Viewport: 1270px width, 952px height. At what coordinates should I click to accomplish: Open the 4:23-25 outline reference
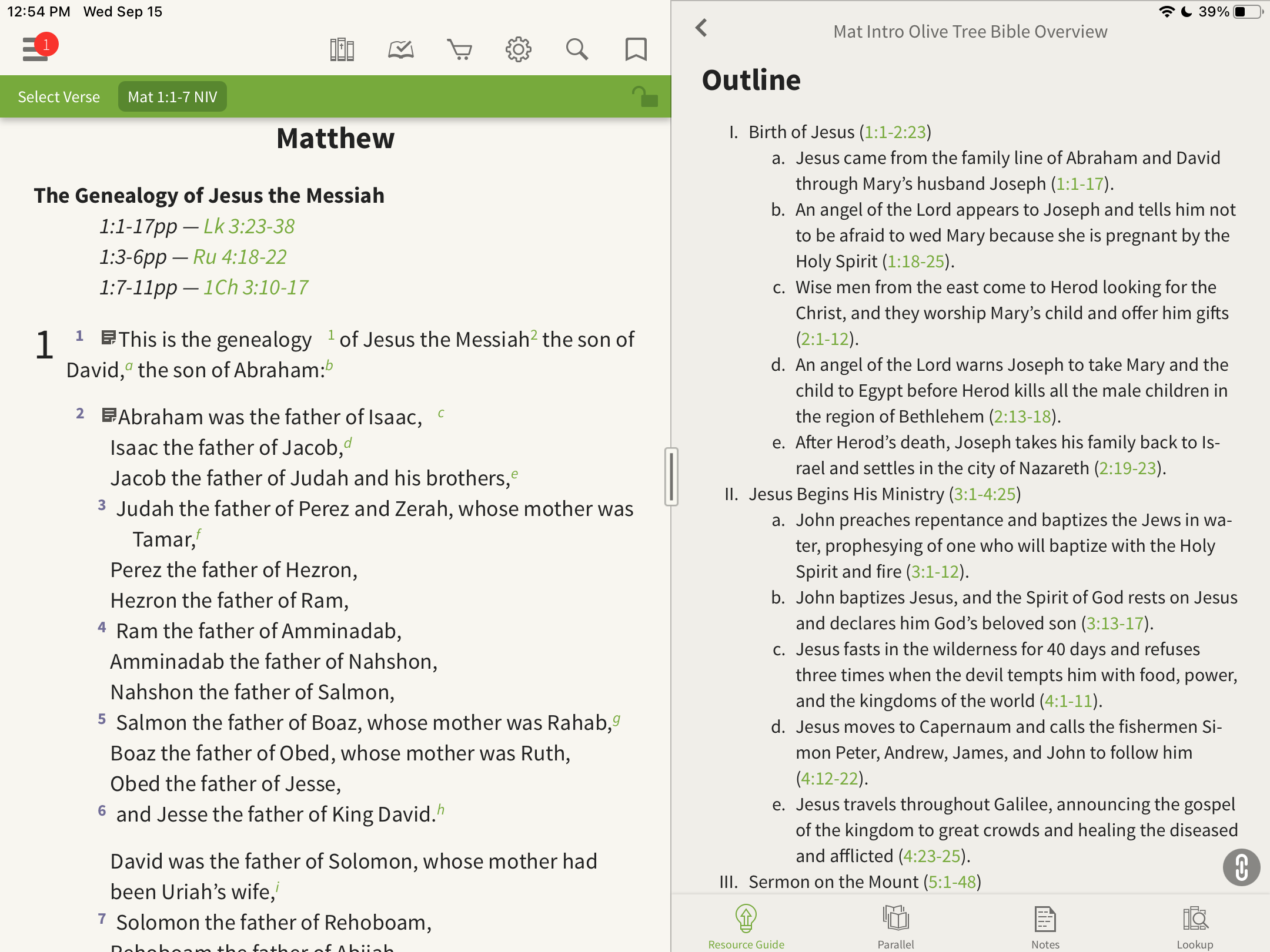tap(932, 856)
